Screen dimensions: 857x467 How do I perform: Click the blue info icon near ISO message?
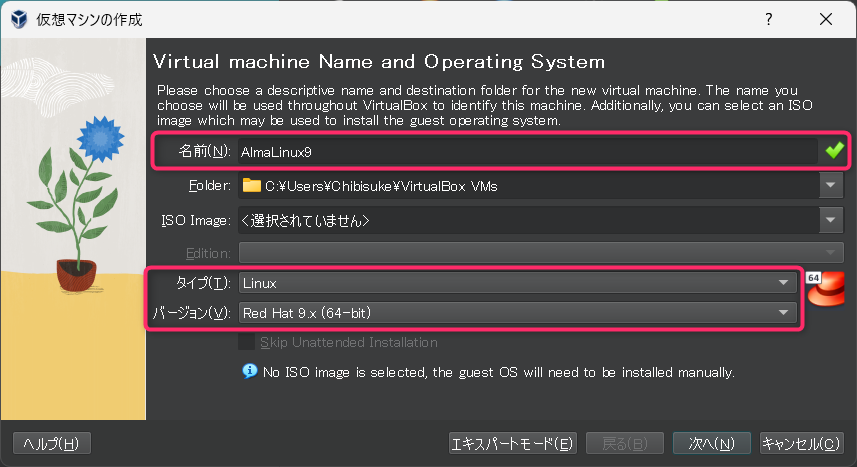(x=250, y=372)
